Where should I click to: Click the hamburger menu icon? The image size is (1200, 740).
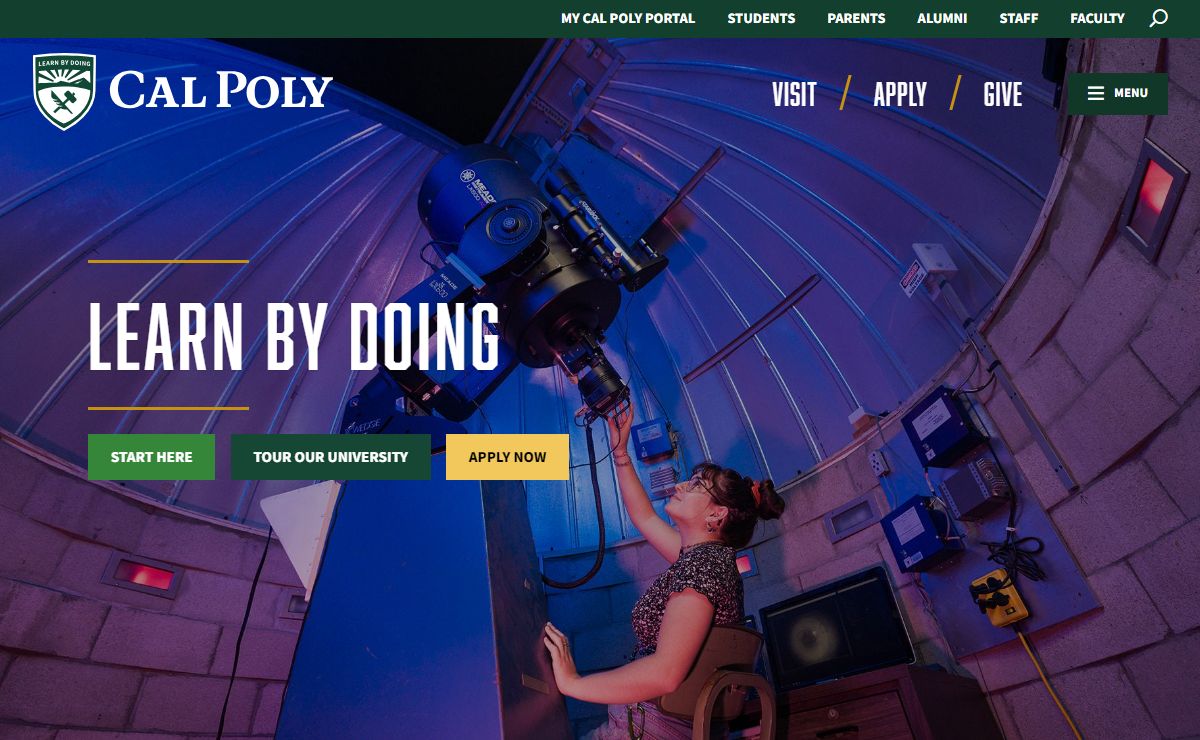(1096, 93)
